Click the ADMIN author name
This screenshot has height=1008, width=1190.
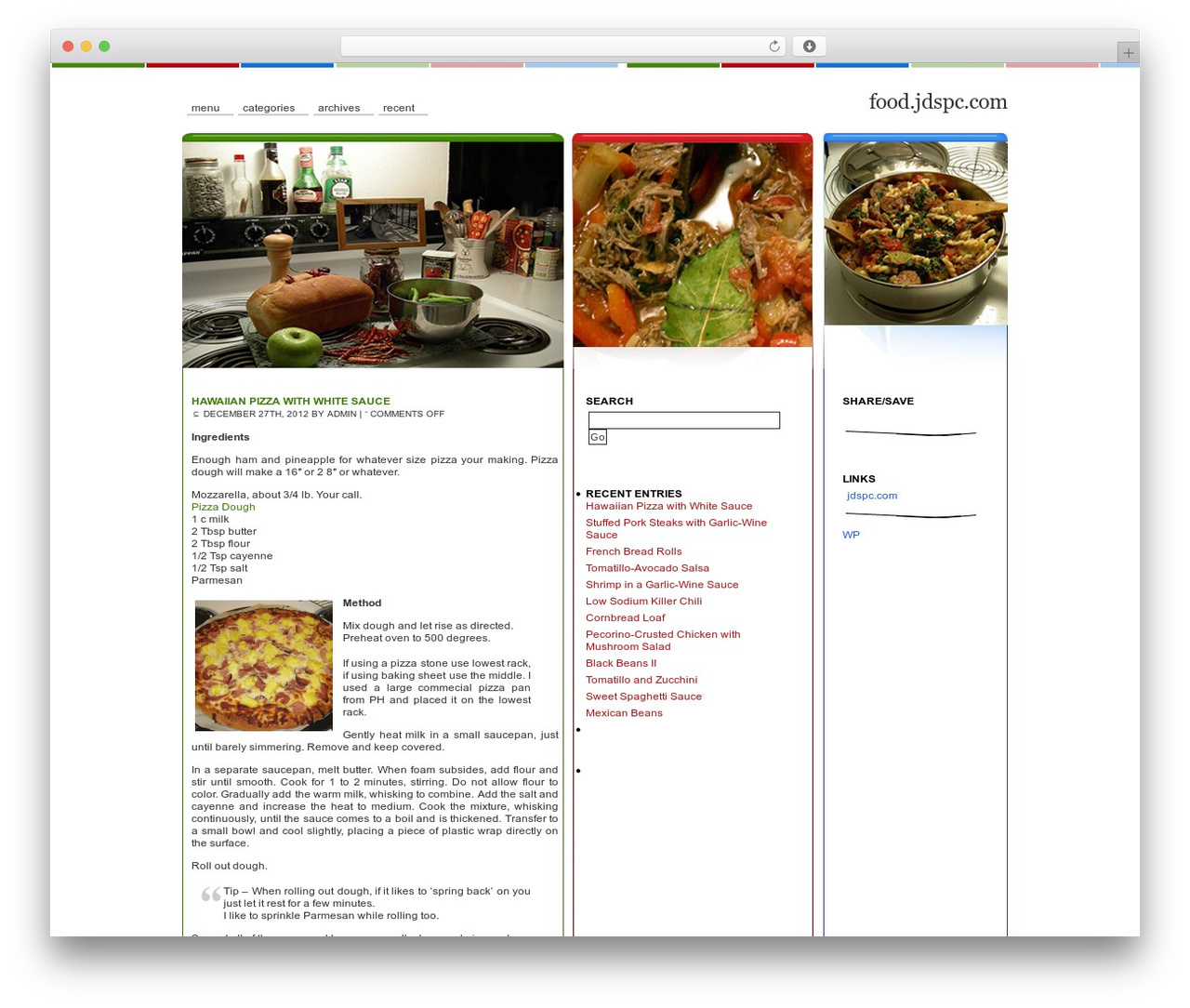(x=342, y=414)
